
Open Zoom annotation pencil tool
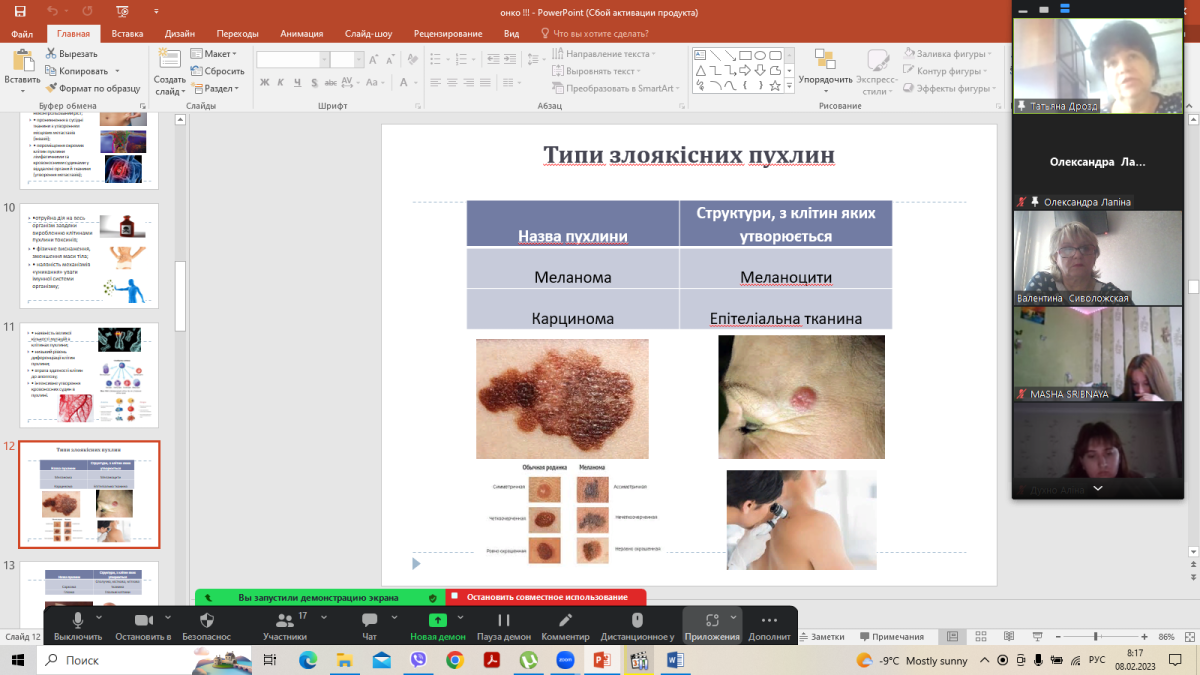(x=565, y=621)
